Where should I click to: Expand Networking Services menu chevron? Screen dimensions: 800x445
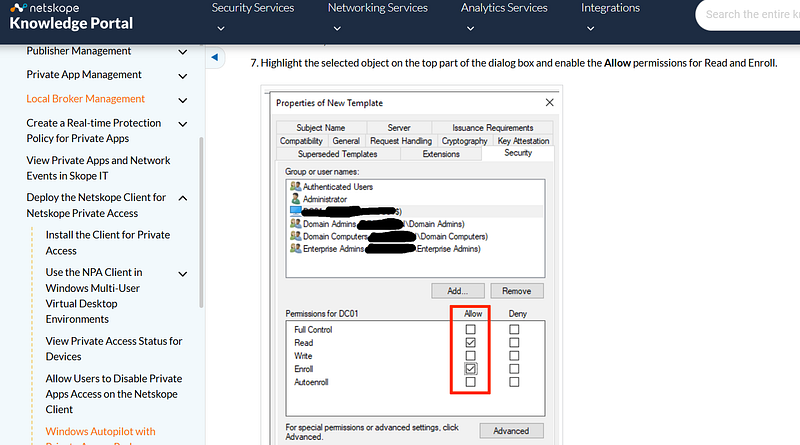coord(337,29)
